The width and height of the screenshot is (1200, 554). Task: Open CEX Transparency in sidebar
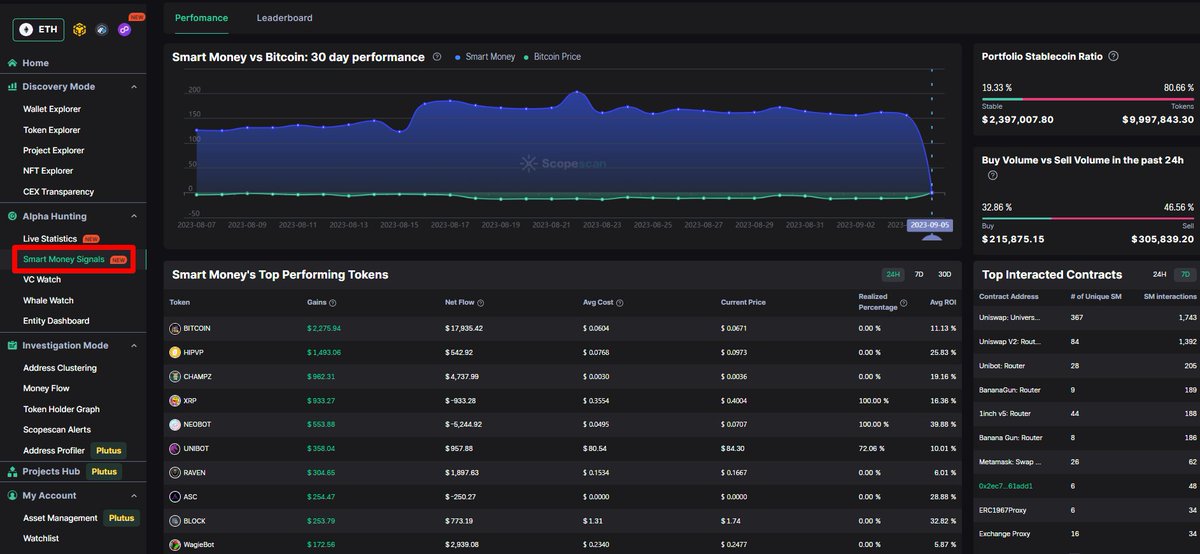tap(58, 192)
